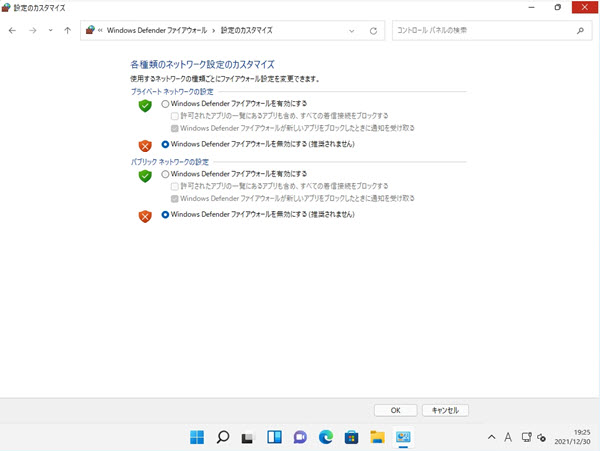Click the Control Panel taskbar icon
The width and height of the screenshot is (600, 451).
point(403,437)
